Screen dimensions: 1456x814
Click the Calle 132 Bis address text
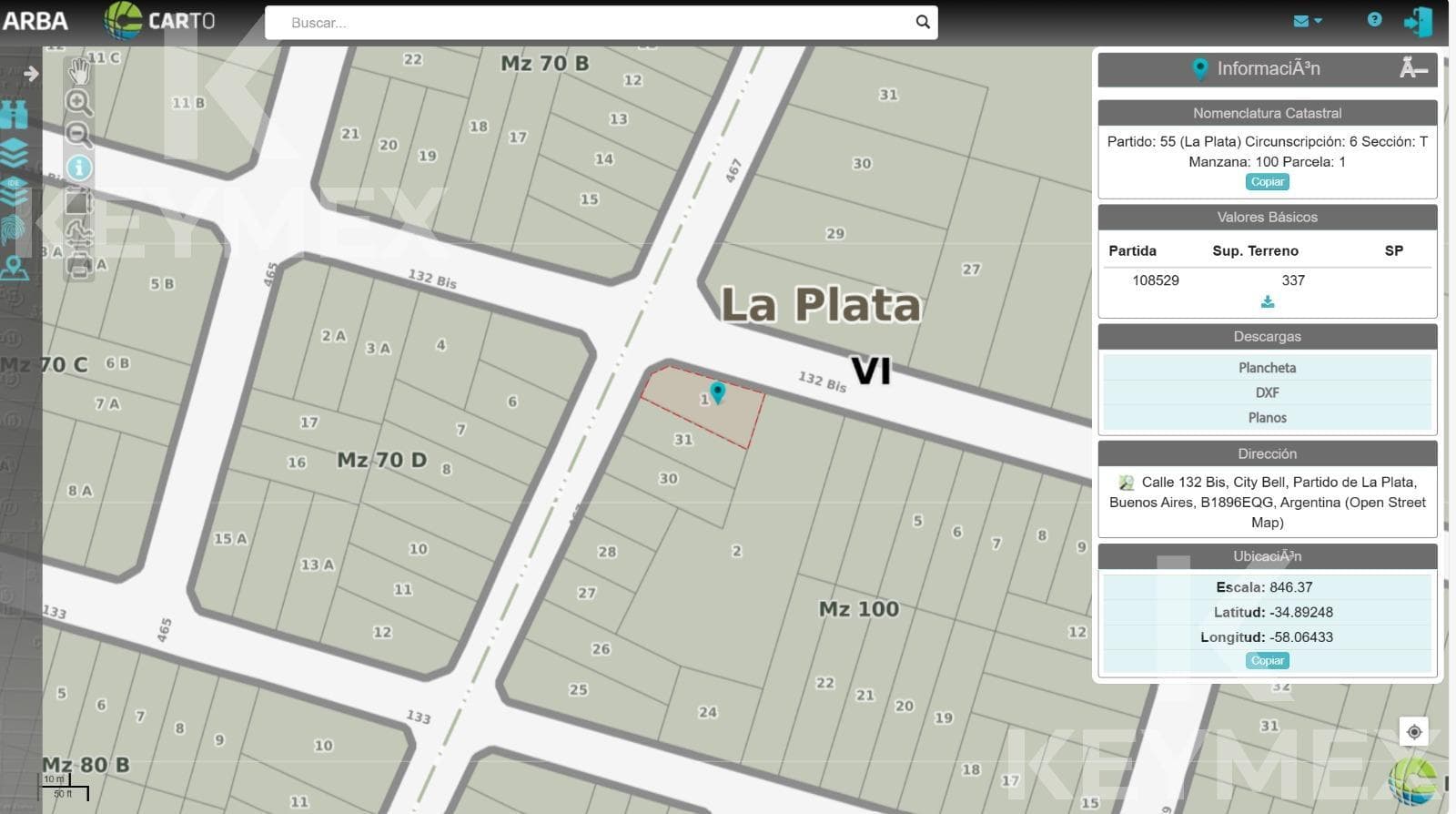coord(1267,503)
